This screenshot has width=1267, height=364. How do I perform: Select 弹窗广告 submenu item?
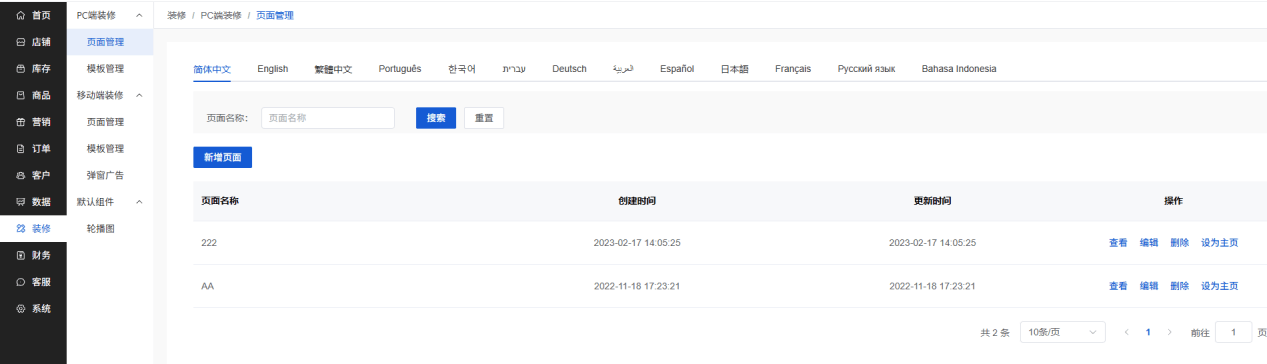click(110, 175)
